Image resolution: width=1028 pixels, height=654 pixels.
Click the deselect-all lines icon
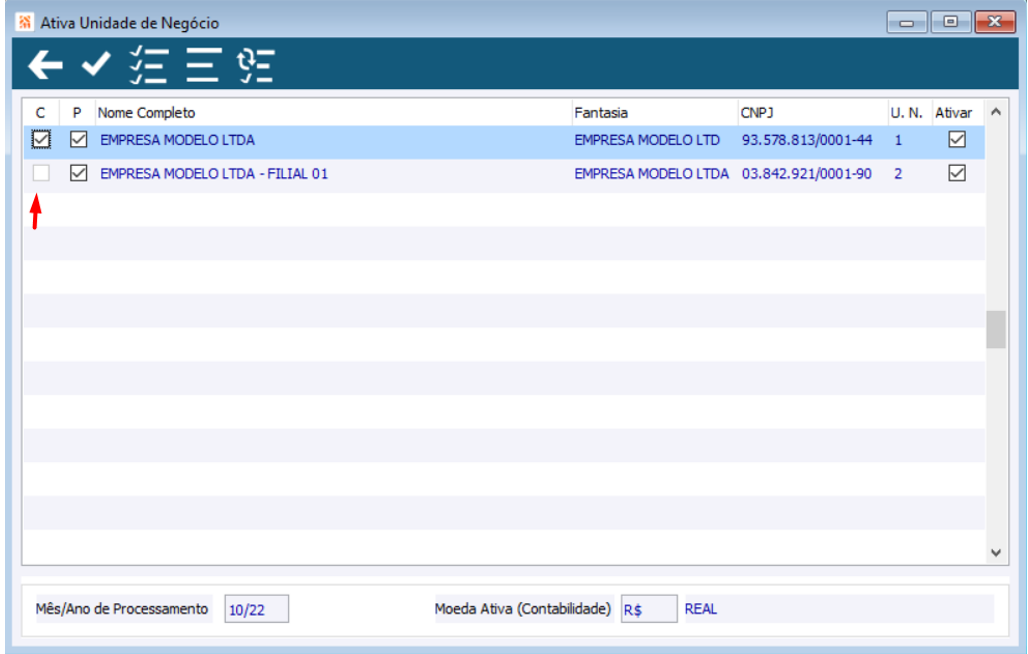point(203,65)
